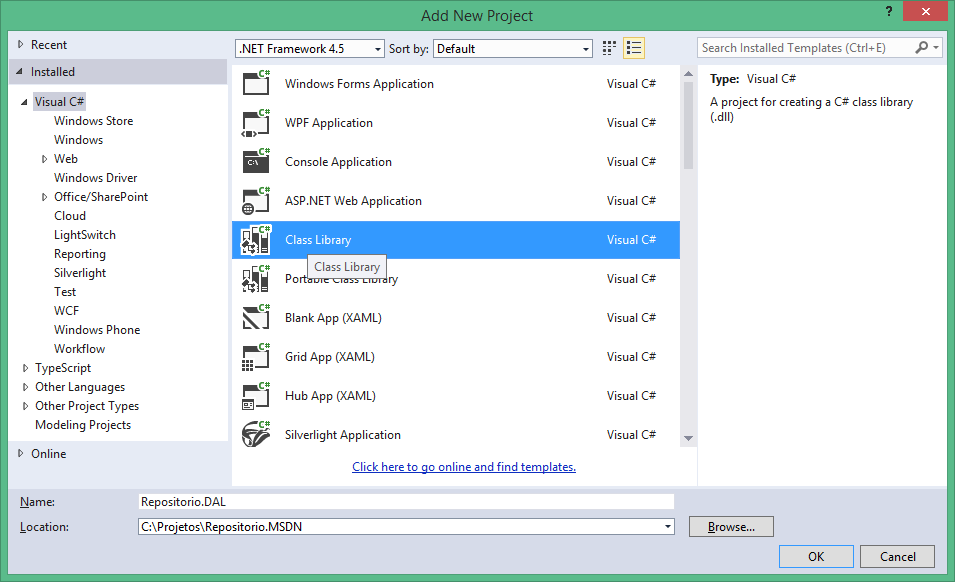Select the Test category

pos(65,292)
